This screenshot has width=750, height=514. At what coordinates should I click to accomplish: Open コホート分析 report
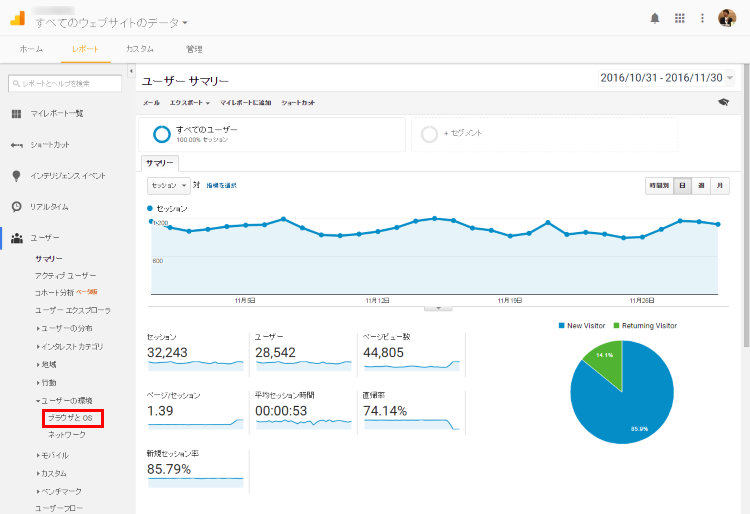click(54, 293)
